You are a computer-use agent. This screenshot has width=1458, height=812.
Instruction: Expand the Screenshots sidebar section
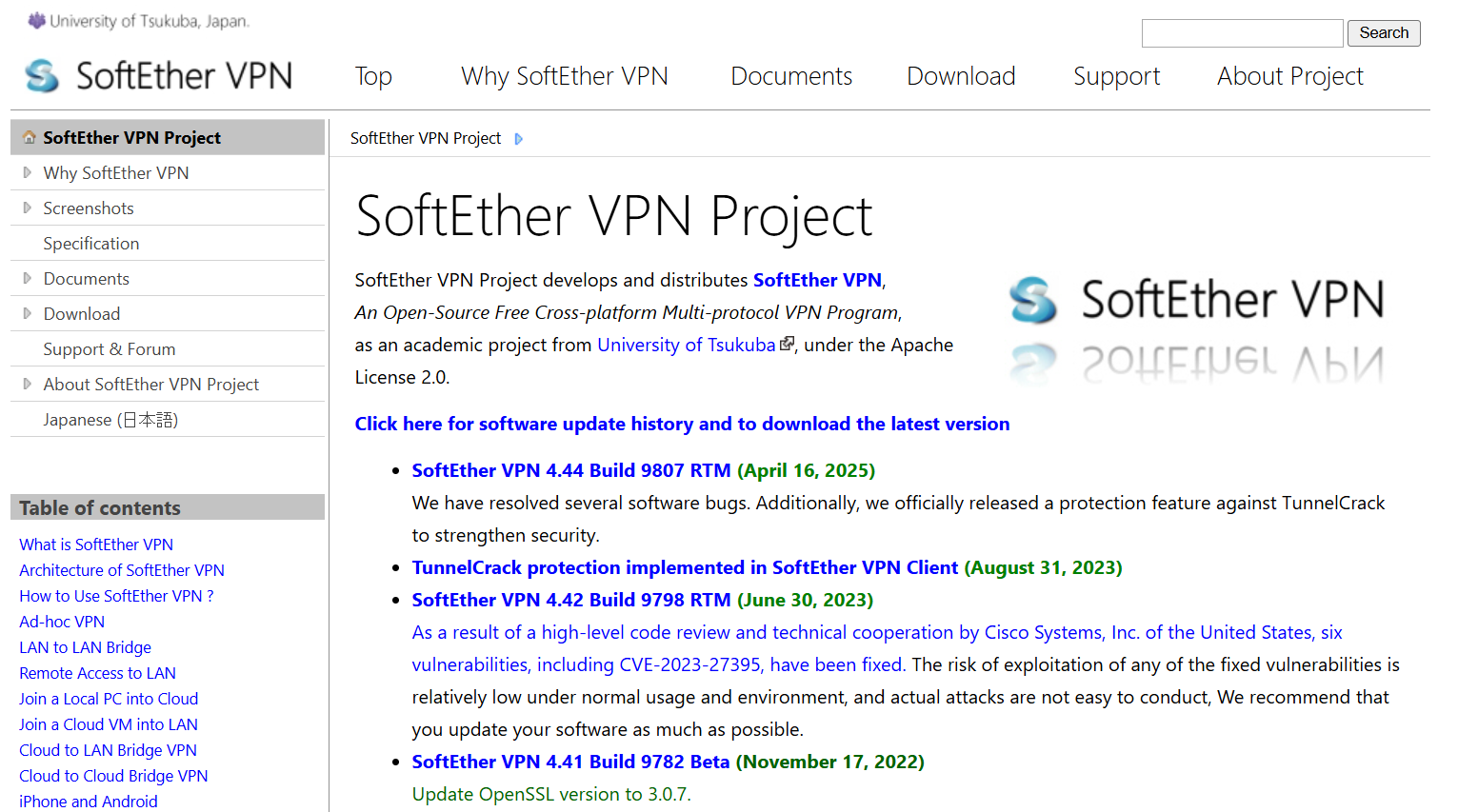26,208
